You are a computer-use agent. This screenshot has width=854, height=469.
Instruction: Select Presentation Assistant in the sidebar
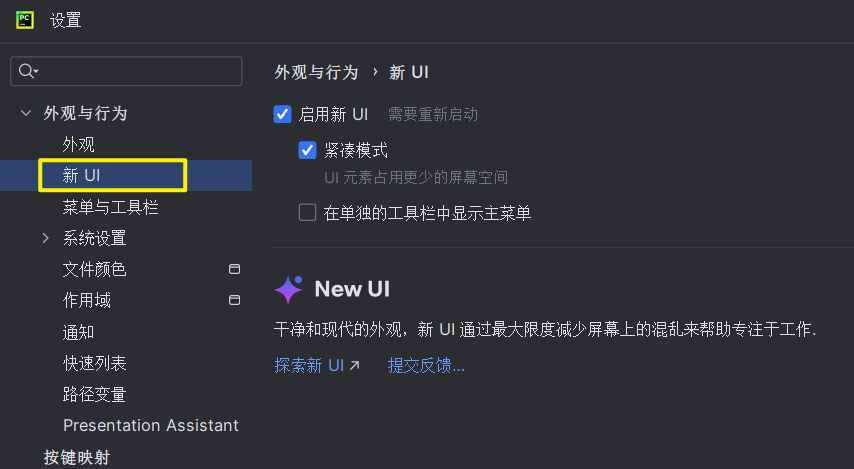150,425
